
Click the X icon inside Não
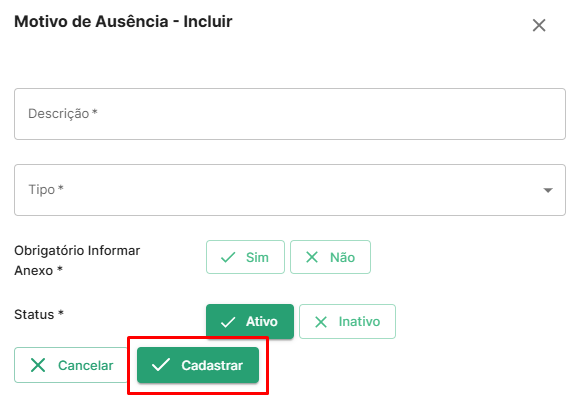click(x=312, y=257)
